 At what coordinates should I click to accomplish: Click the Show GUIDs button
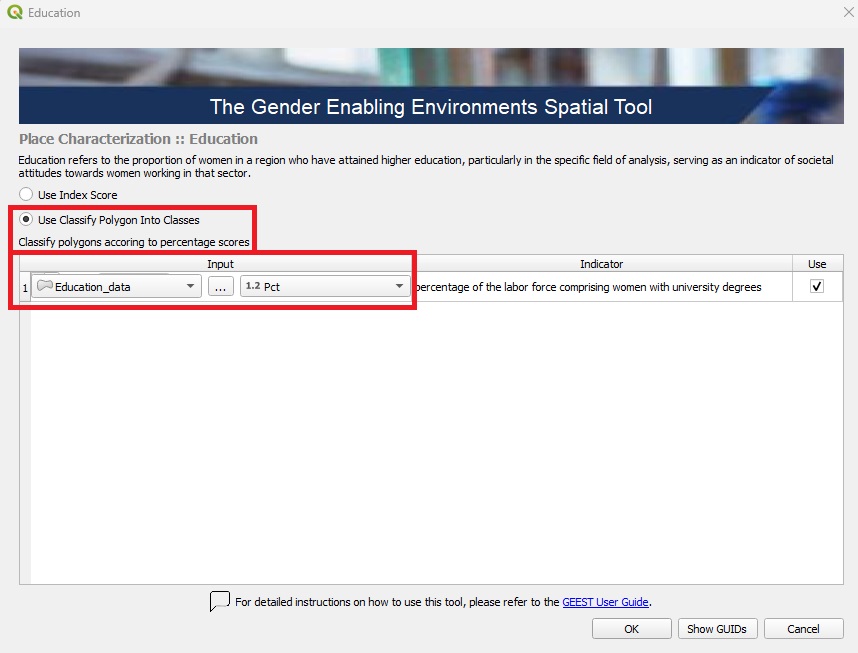pos(717,629)
